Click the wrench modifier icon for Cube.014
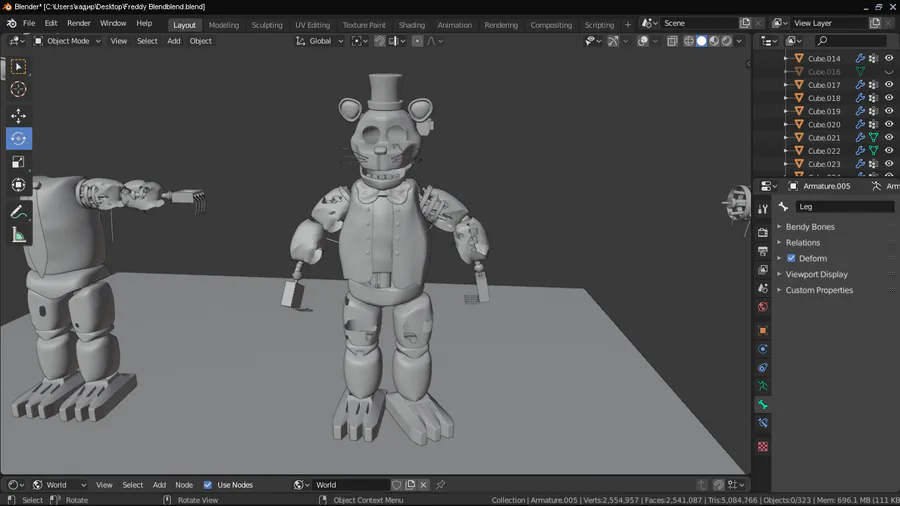The height and width of the screenshot is (506, 900). pyautogui.click(x=860, y=59)
